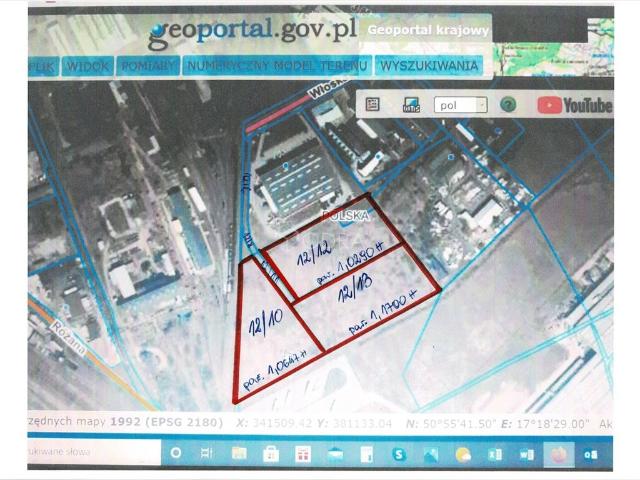640x480 pixels.
Task: Open the white document app on taskbar
Action: click(x=367, y=454)
